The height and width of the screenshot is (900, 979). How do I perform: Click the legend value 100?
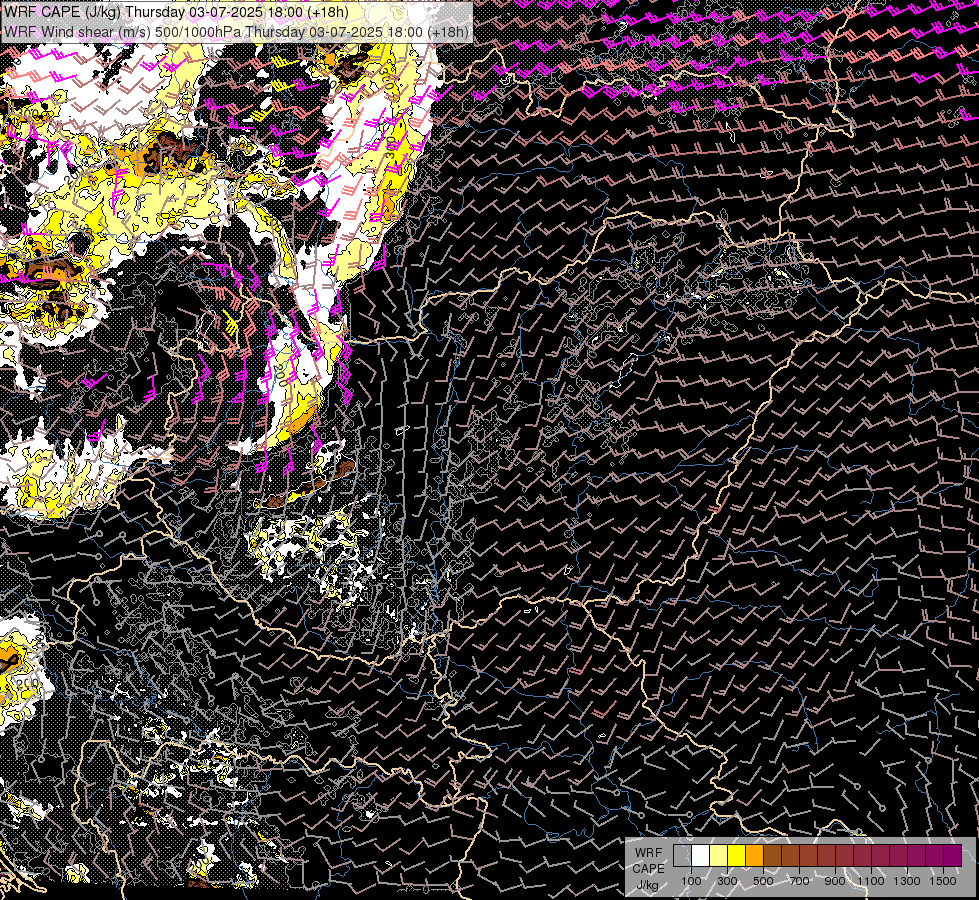pyautogui.click(x=691, y=881)
